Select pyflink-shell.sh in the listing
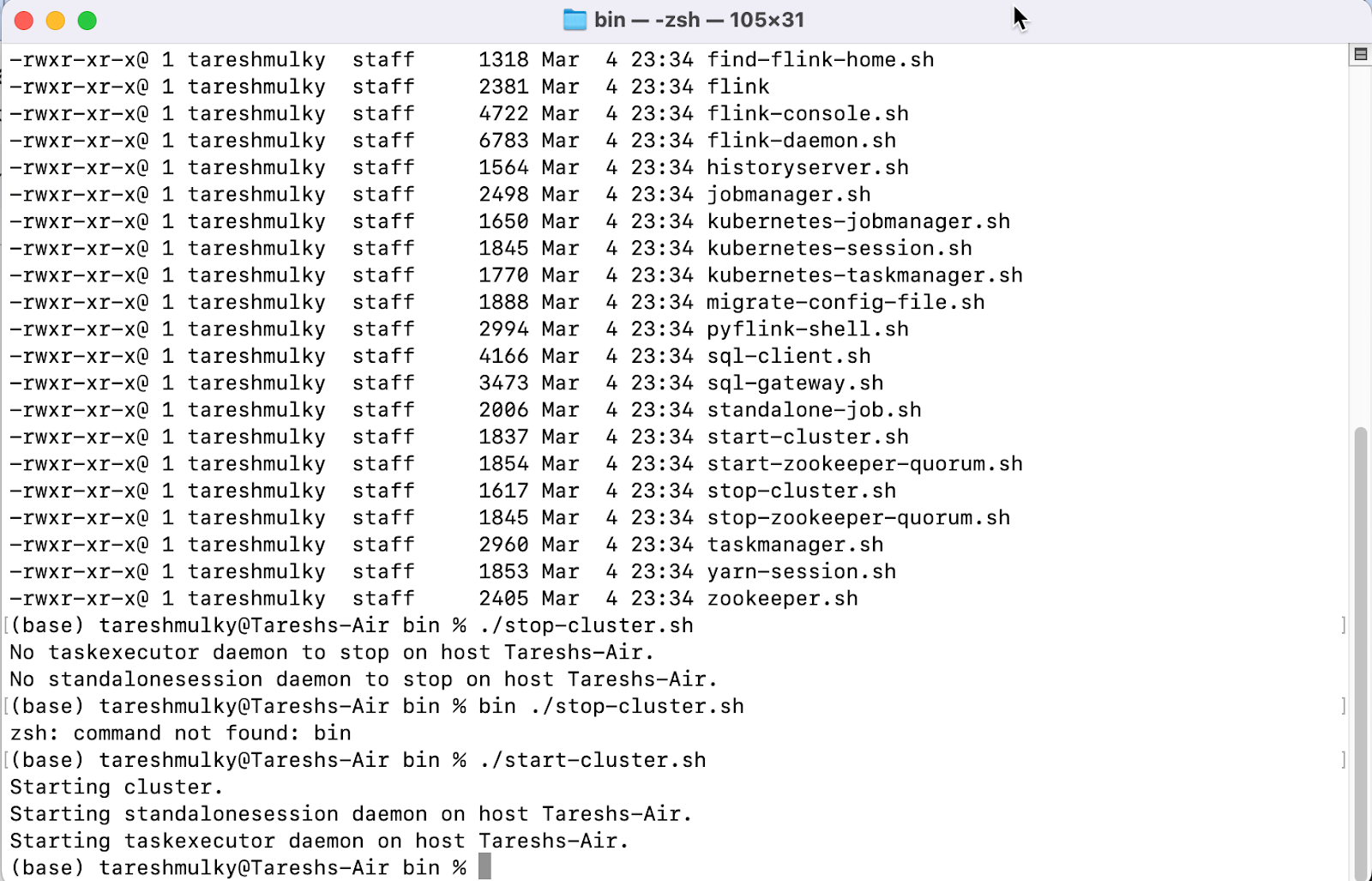This screenshot has width=1372, height=881. pos(808,329)
